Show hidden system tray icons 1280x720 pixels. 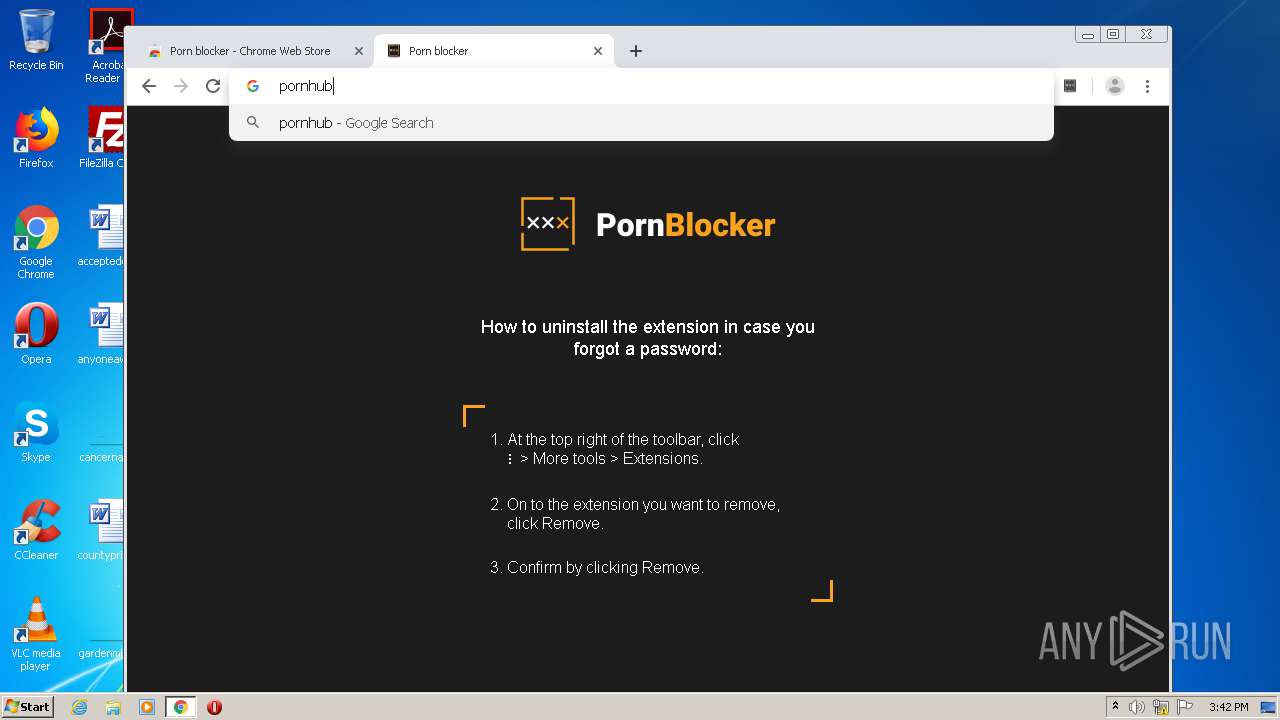tap(1115, 707)
